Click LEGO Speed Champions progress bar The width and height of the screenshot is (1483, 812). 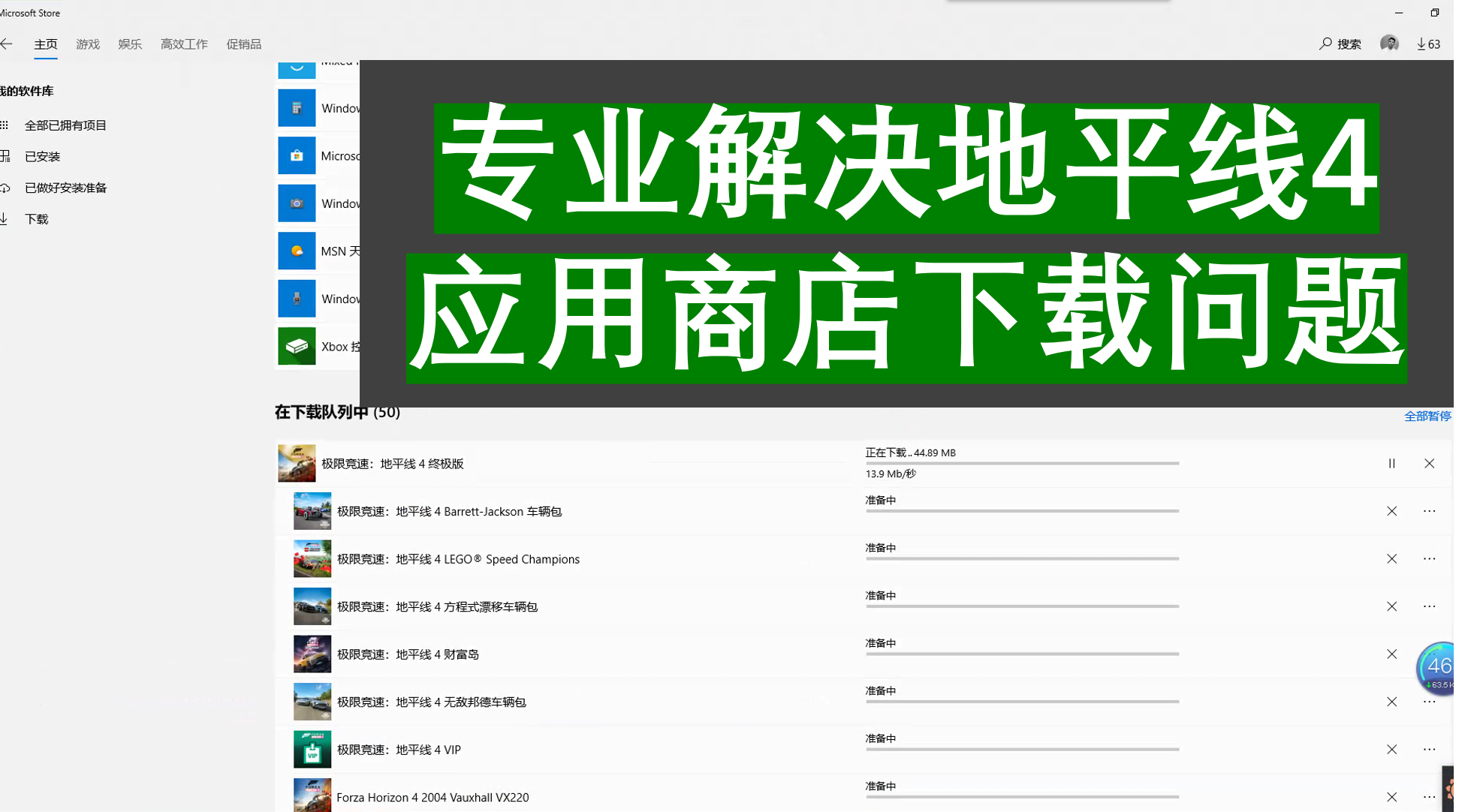[1022, 559]
